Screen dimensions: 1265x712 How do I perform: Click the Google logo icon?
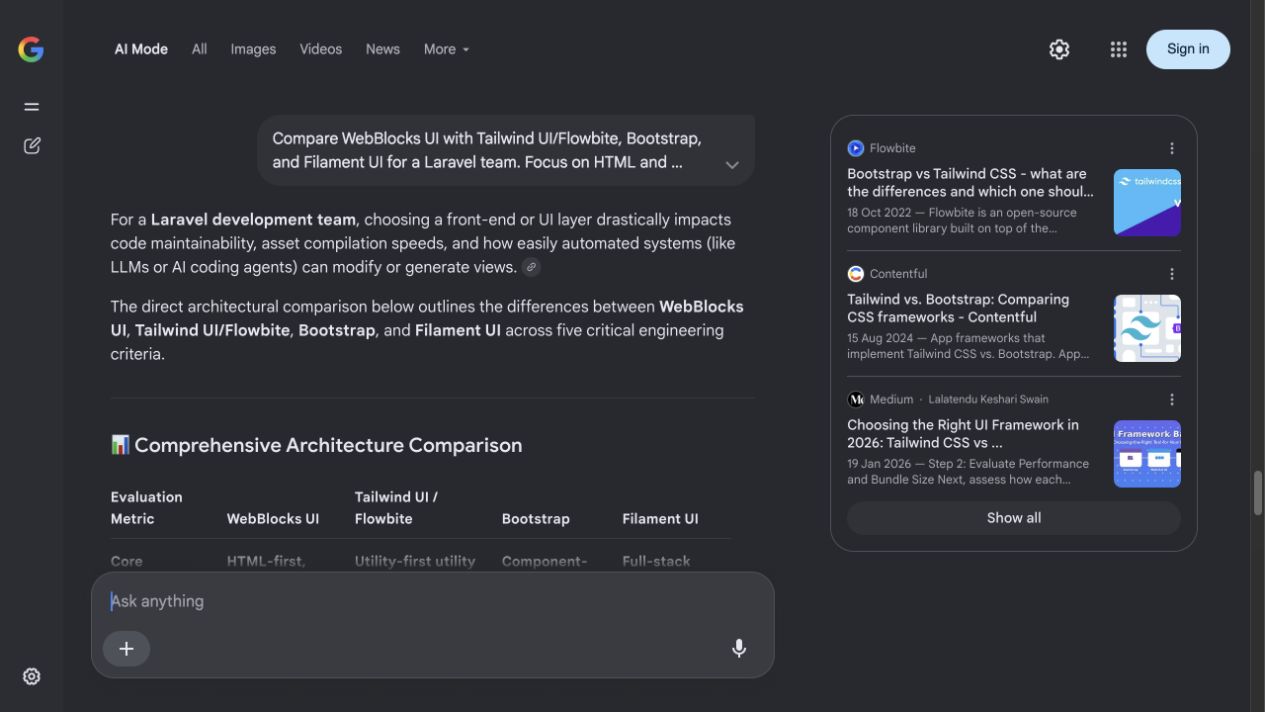tap(31, 49)
